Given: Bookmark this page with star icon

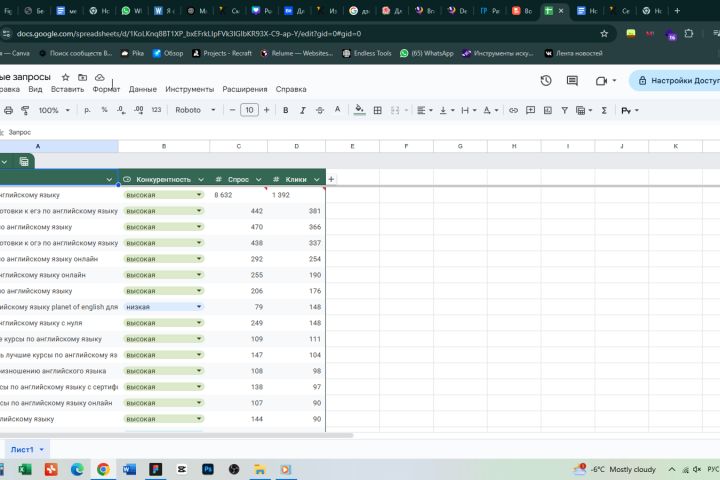Looking at the screenshot, I should [604, 34].
